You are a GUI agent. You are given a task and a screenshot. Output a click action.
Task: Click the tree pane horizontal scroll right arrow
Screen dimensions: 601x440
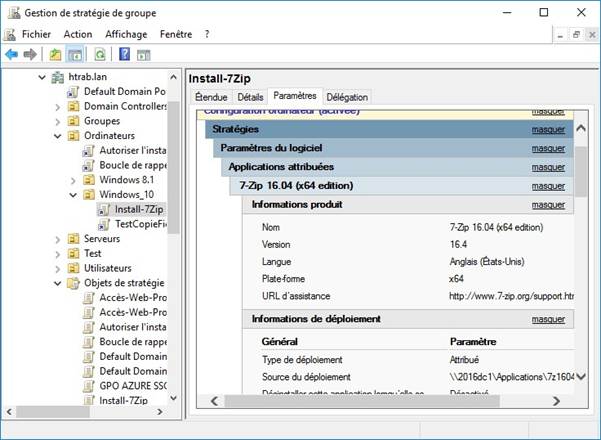point(160,412)
